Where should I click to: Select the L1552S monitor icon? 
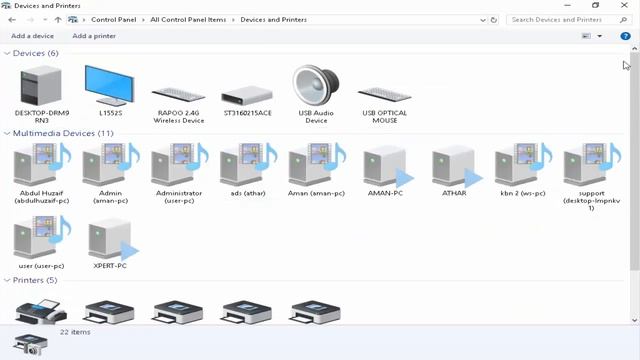pos(109,86)
